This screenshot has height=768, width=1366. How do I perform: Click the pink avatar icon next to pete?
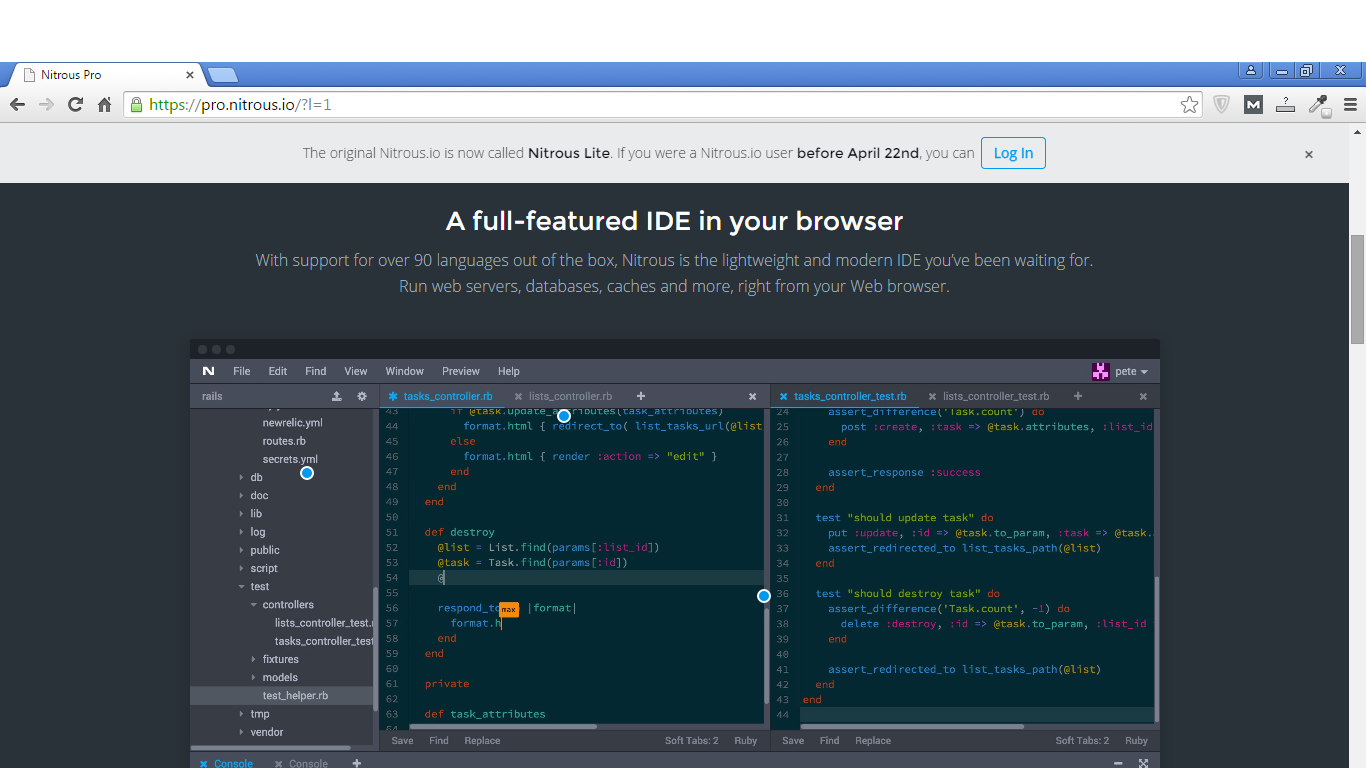coord(1101,371)
